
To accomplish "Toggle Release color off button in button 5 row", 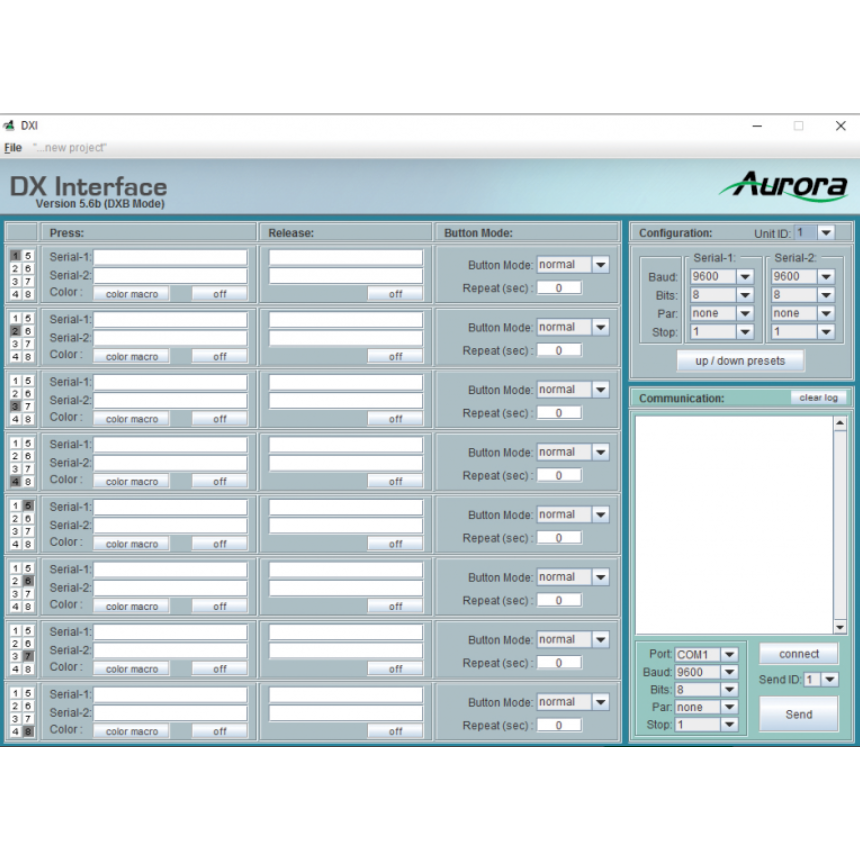I will coord(395,544).
